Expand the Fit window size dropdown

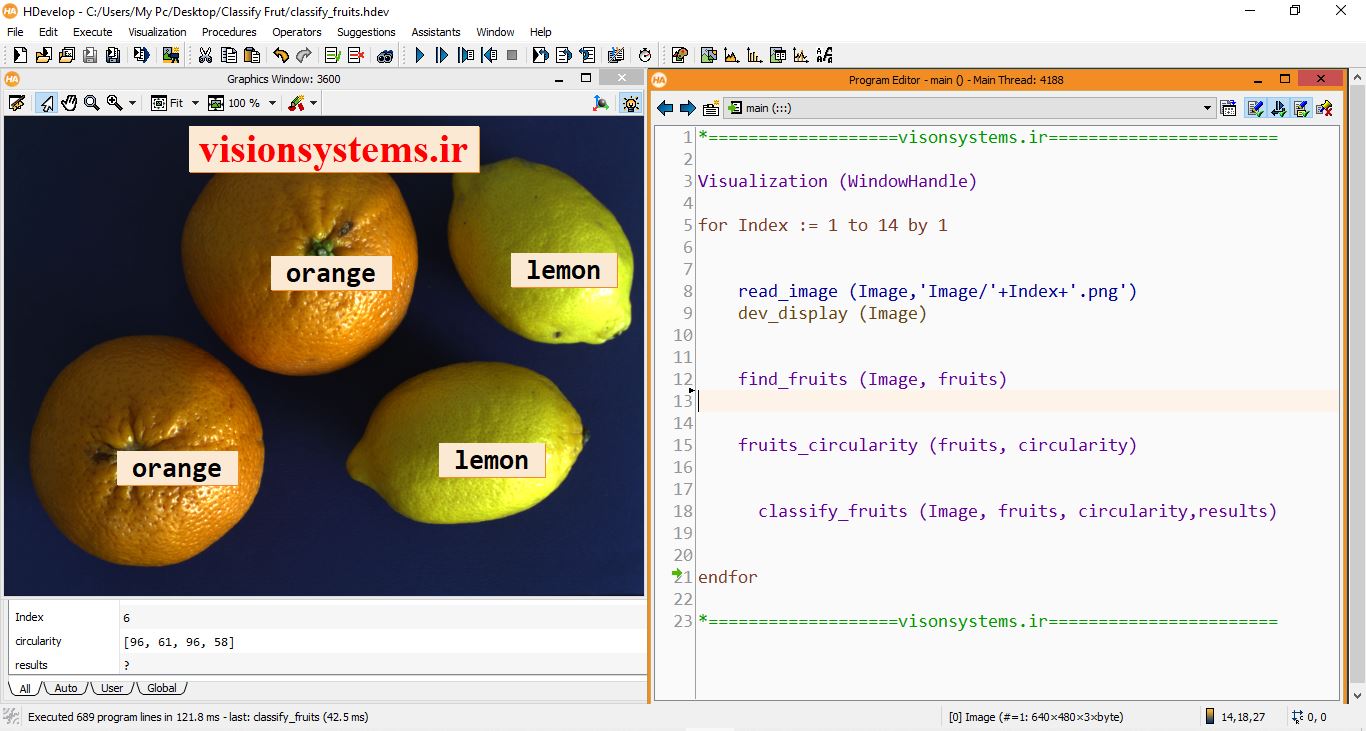click(194, 103)
